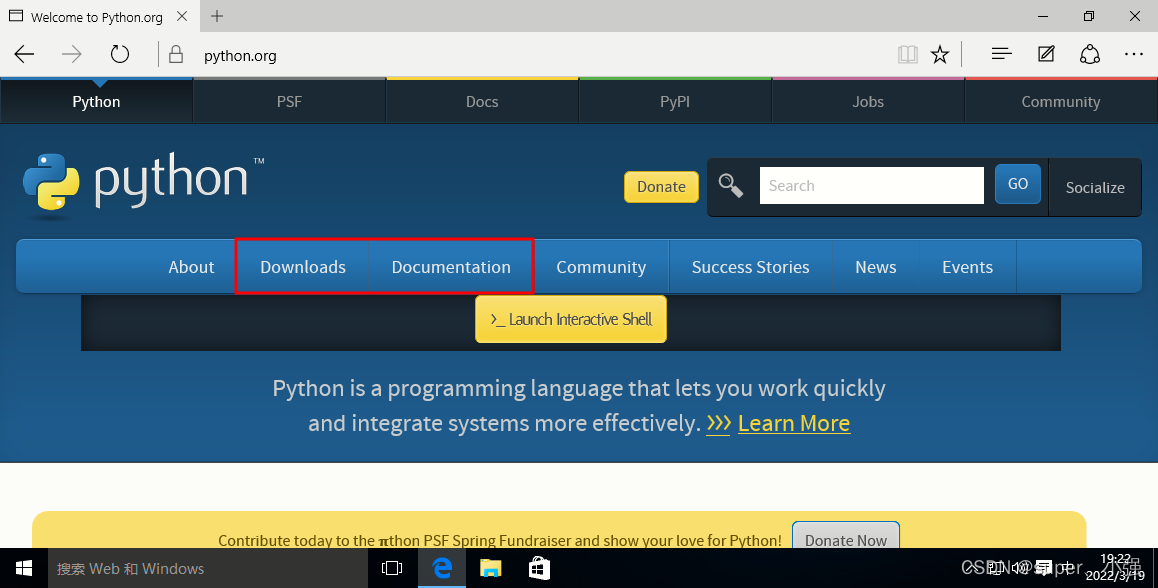Click the magnifying glass search icon

point(730,185)
